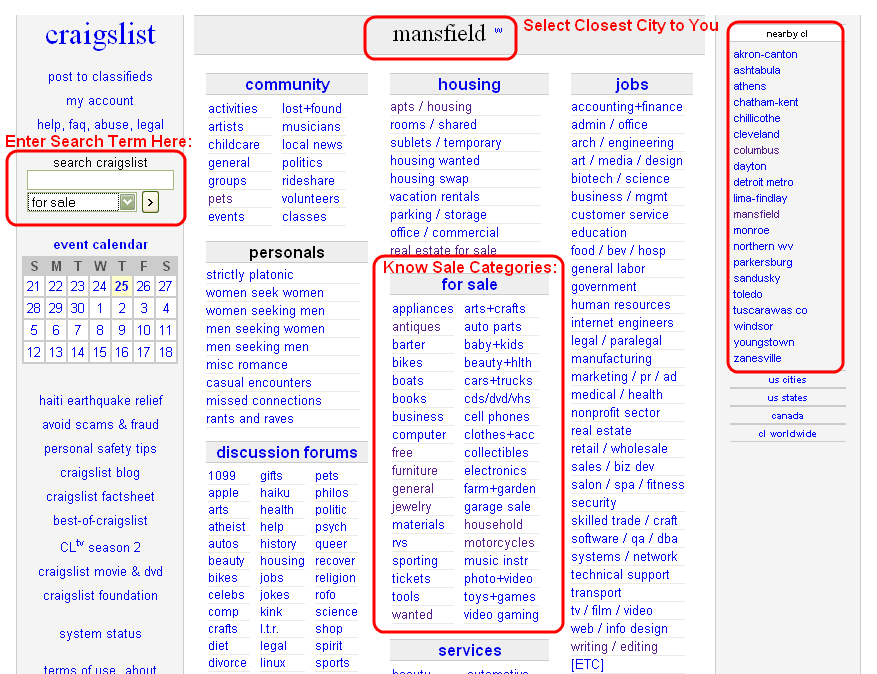The height and width of the screenshot is (674, 877).
Task: Click the small w link beside mansfield
Action: pos(498,31)
